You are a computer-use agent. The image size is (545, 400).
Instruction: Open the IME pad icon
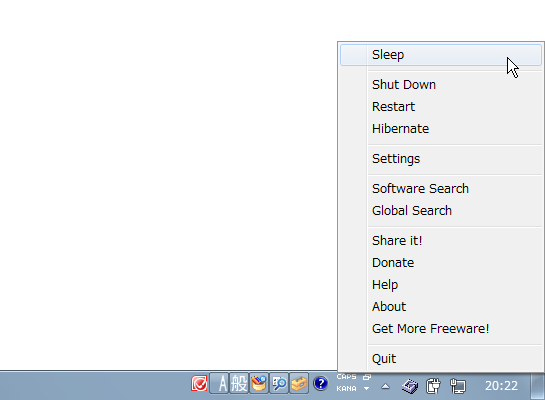(x=259, y=384)
